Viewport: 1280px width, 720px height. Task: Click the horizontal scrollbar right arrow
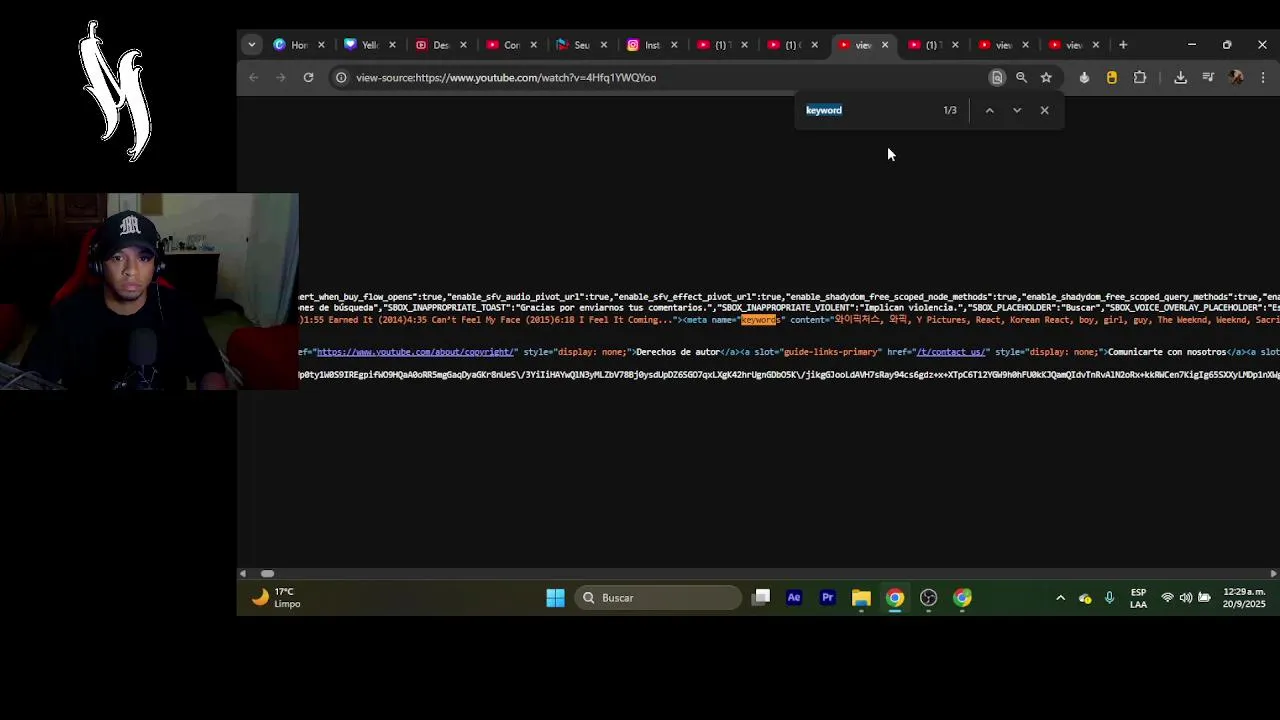(1273, 573)
